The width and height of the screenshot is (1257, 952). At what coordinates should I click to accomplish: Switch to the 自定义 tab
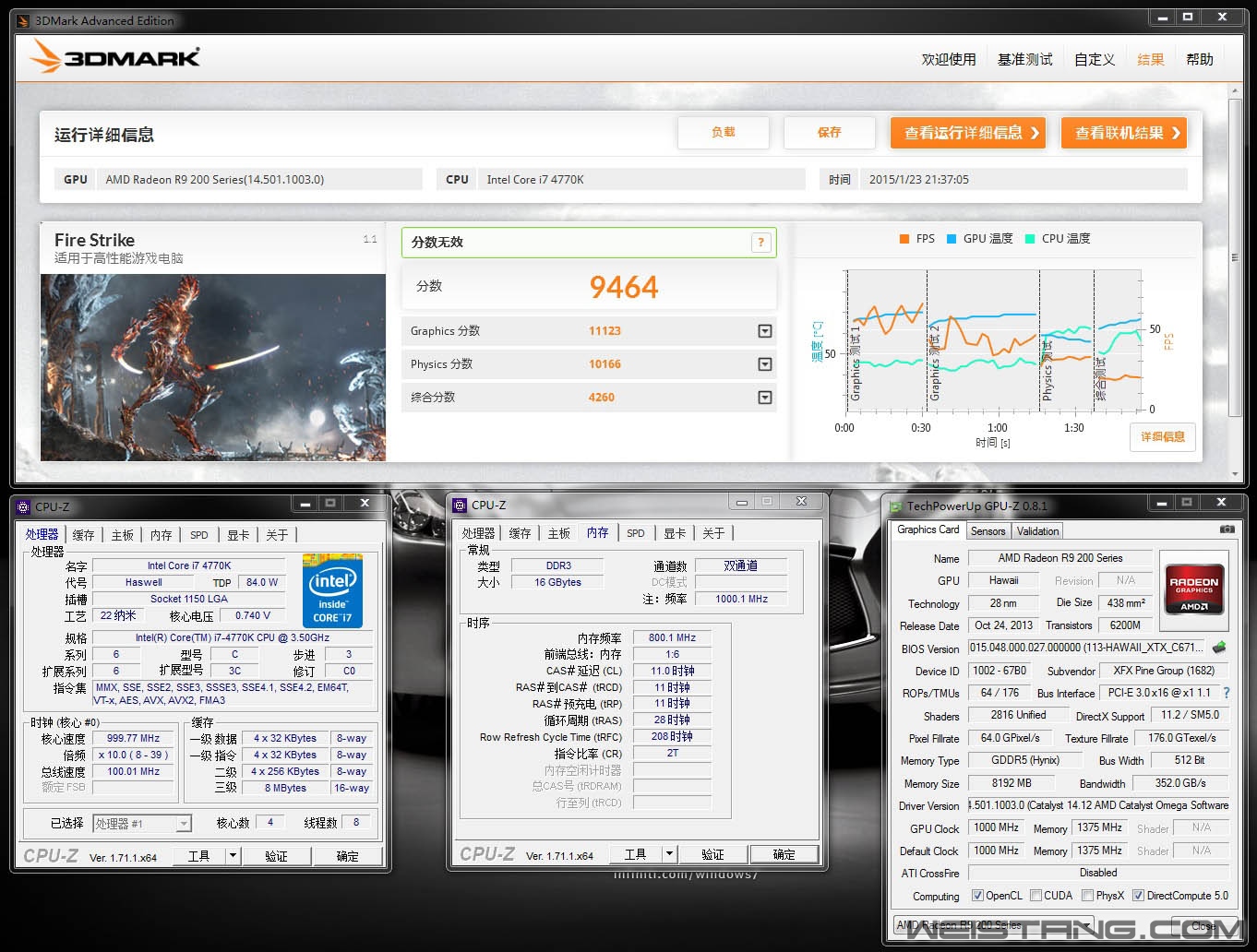click(1095, 59)
